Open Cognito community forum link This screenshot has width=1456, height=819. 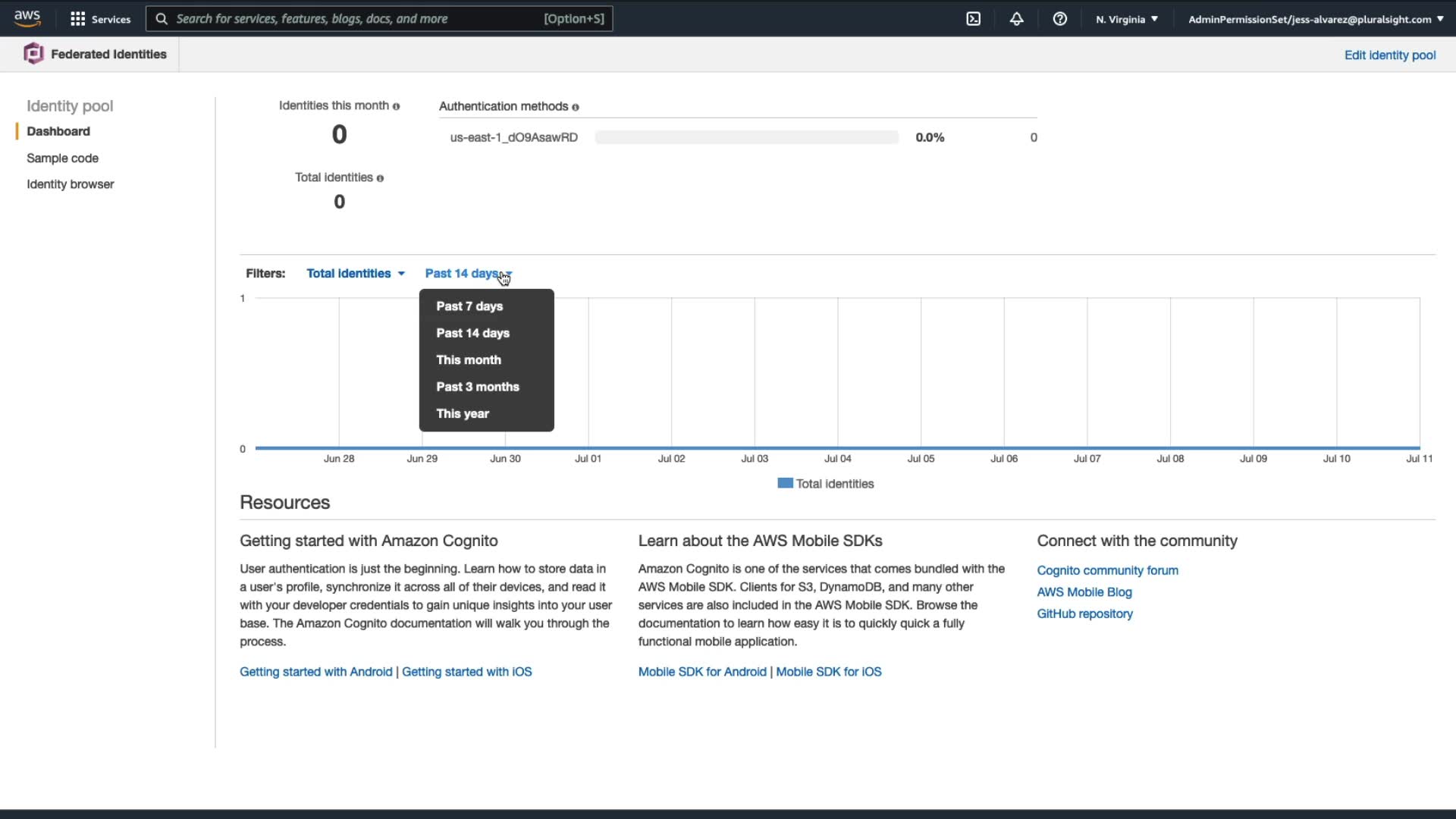point(1107,570)
